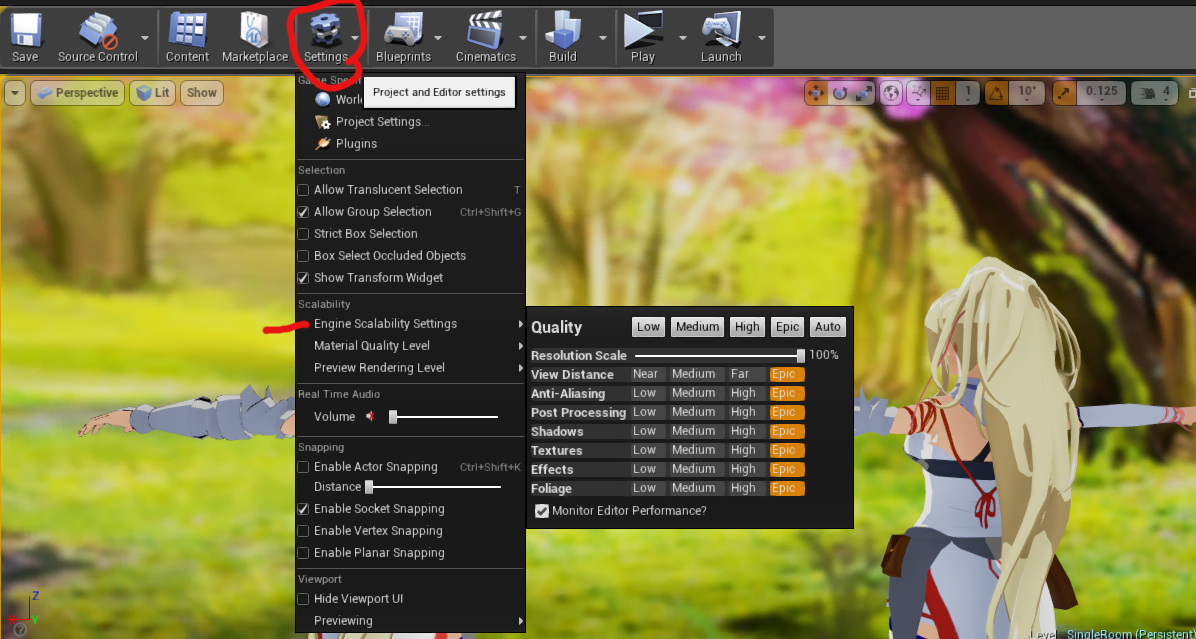This screenshot has height=639, width=1196.
Task: Open Cinematics dropdown arrow
Action: (522, 37)
